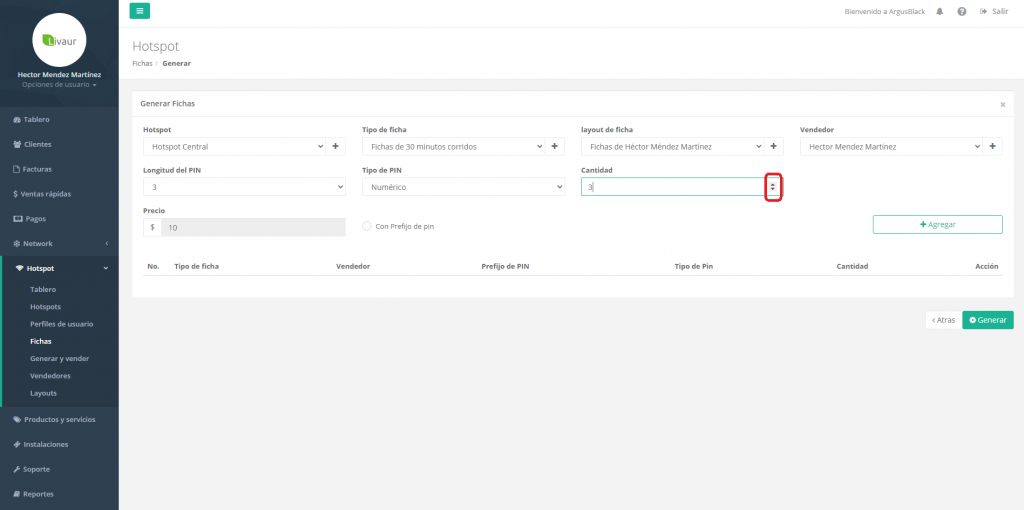The image size is (1024, 510).
Task: Add a new hotspot with the plus button
Action: (336, 147)
